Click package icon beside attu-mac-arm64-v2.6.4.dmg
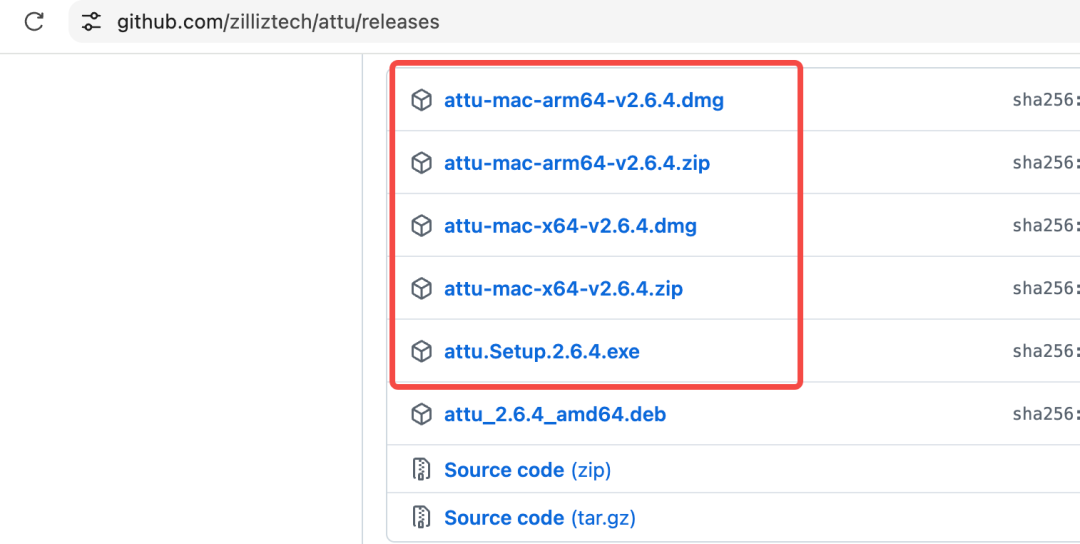1080x544 pixels. (422, 101)
